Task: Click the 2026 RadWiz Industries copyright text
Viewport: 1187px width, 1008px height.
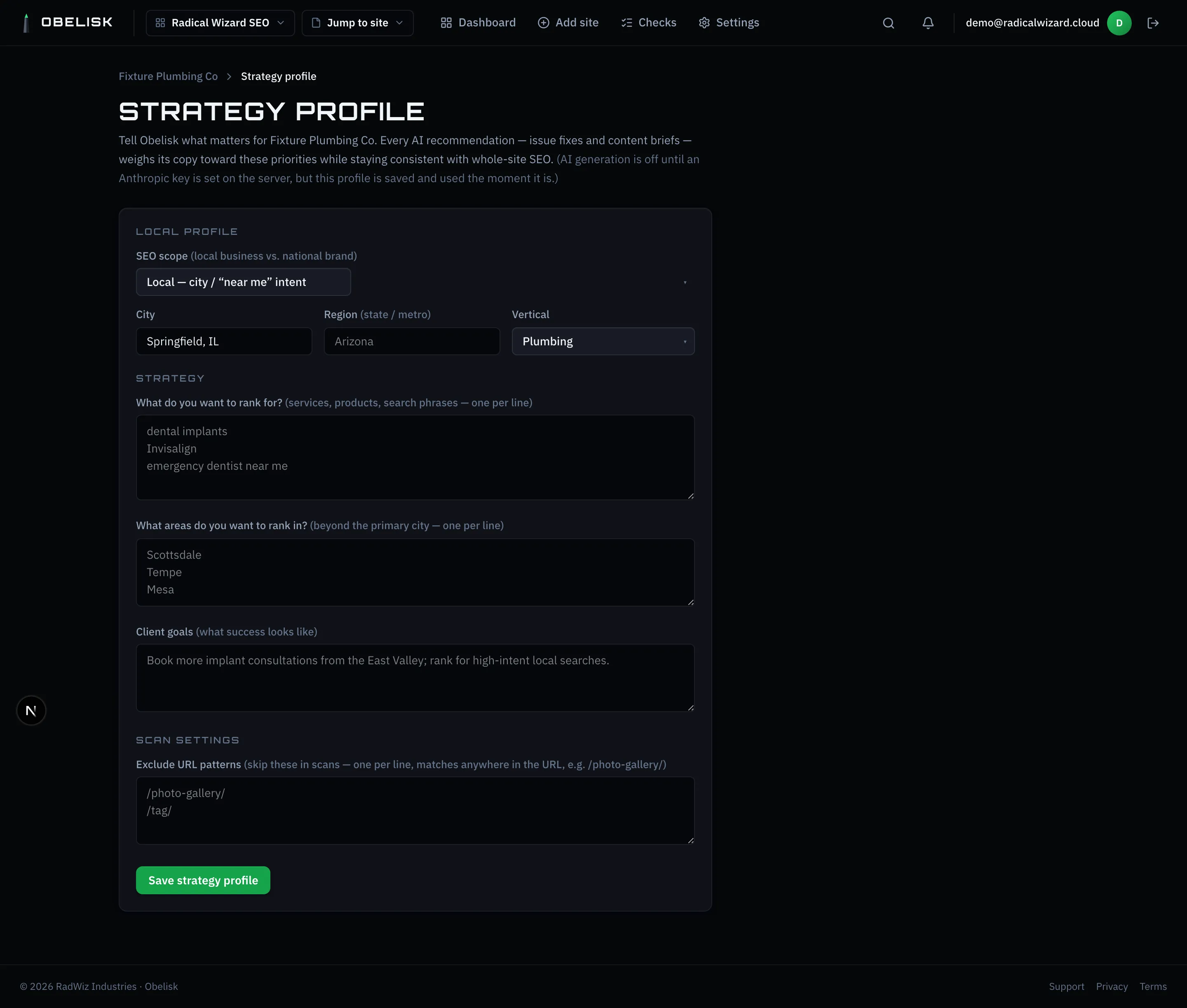Action: pos(99,986)
